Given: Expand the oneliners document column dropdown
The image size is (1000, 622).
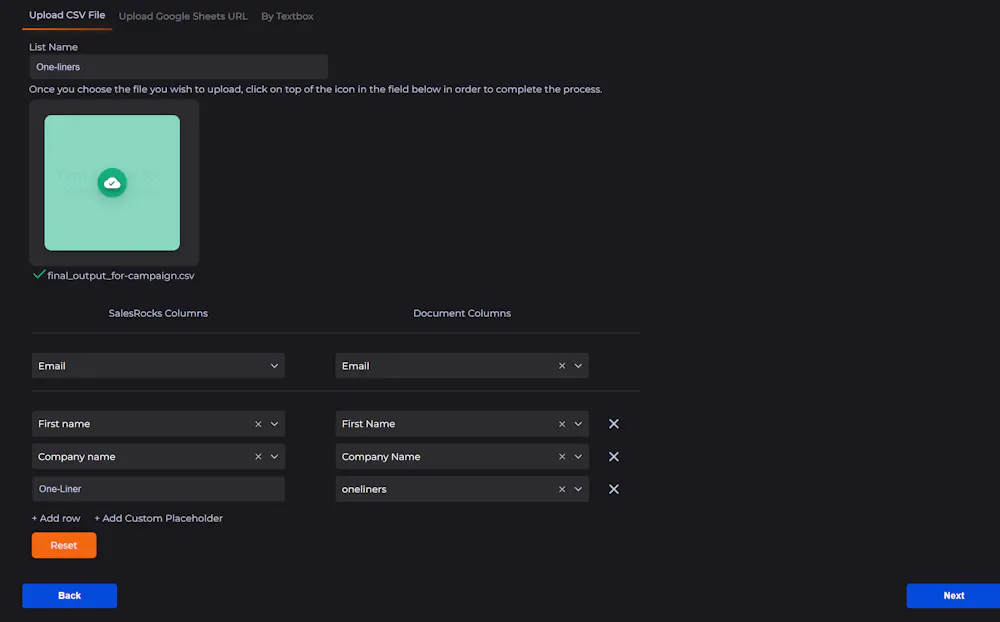Looking at the screenshot, I should coord(578,490).
